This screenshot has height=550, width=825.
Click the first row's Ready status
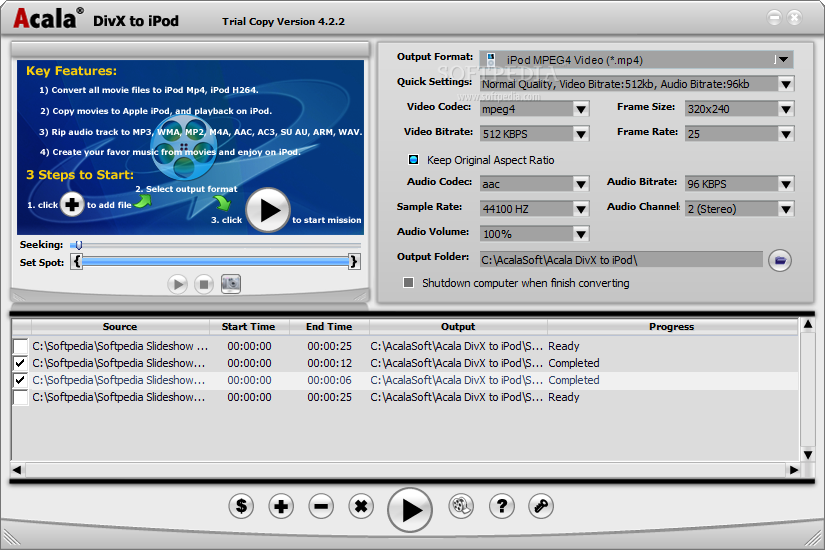pyautogui.click(x=564, y=346)
